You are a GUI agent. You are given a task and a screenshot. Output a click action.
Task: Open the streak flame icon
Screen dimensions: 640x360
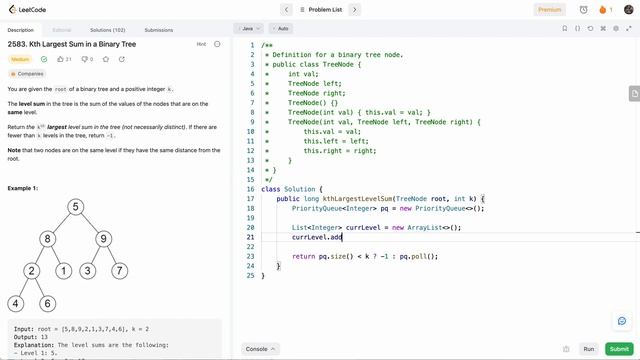pyautogui.click(x=602, y=9)
